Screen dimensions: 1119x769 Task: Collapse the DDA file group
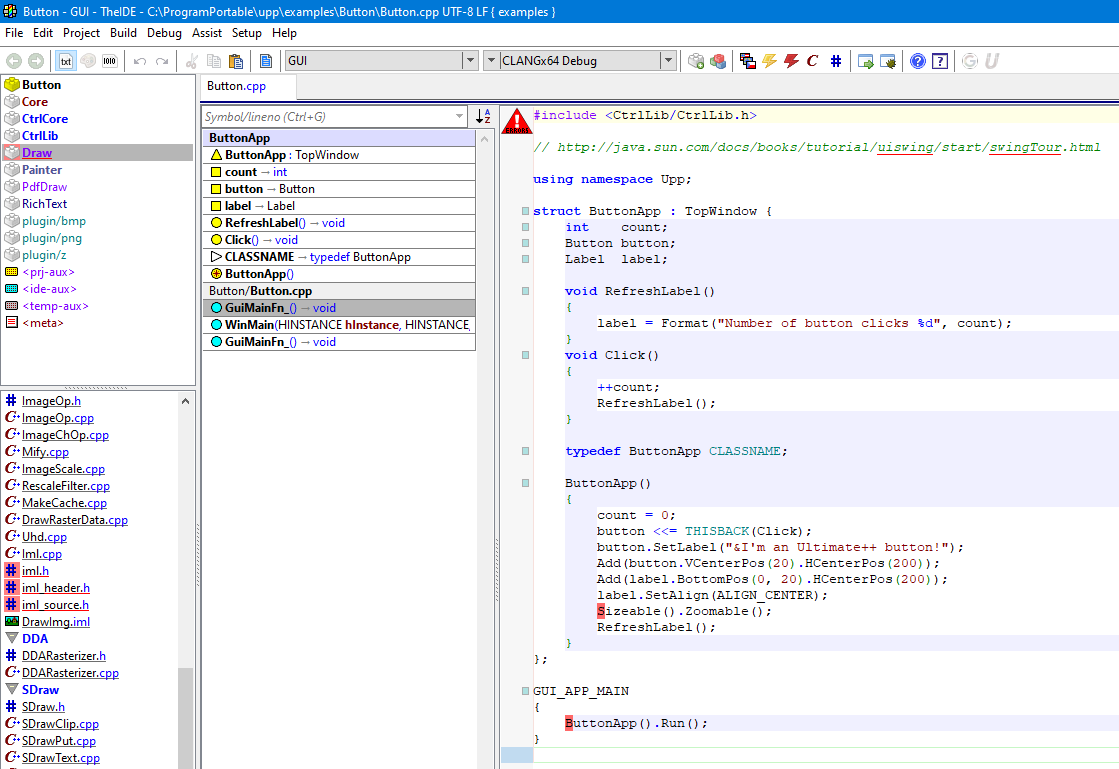(x=12, y=638)
